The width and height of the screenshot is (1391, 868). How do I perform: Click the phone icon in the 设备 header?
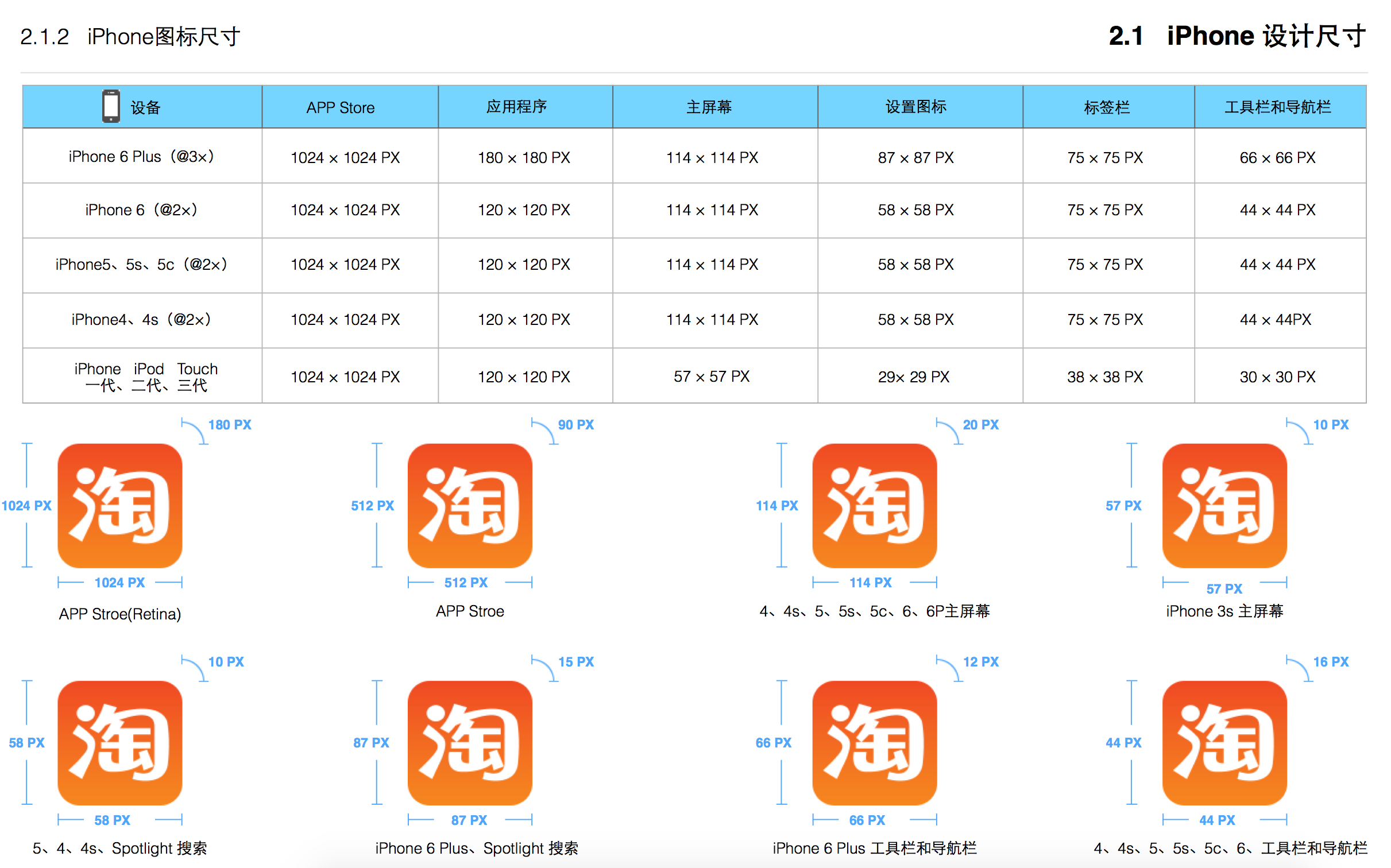[111, 106]
